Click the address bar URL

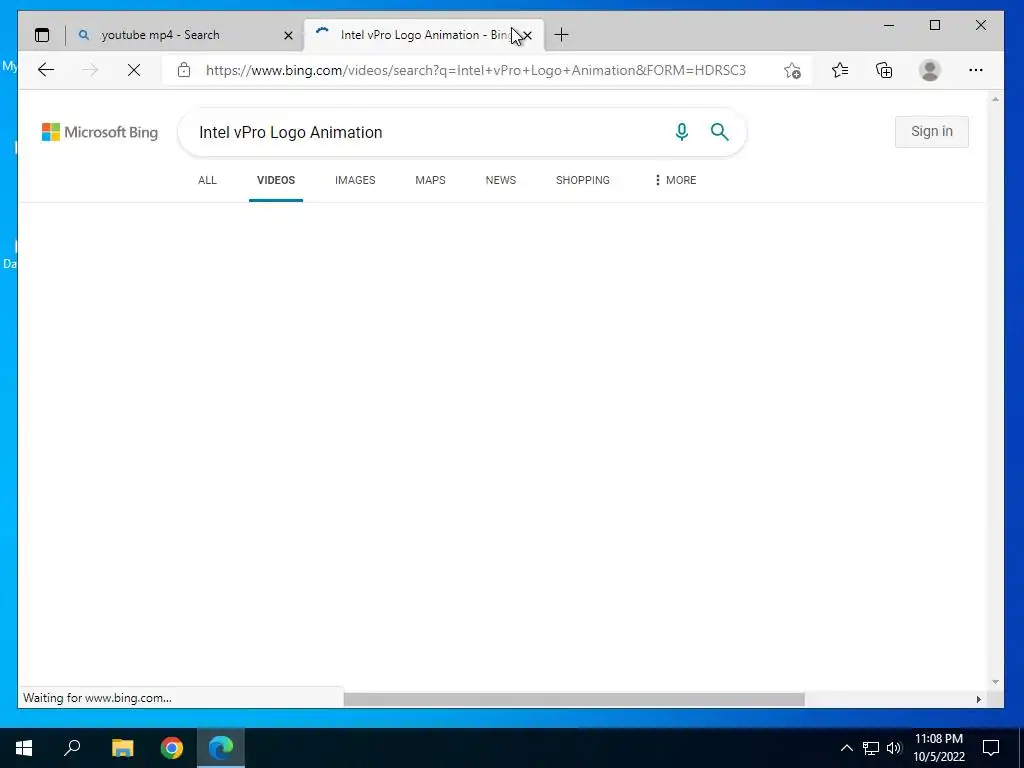click(x=475, y=70)
